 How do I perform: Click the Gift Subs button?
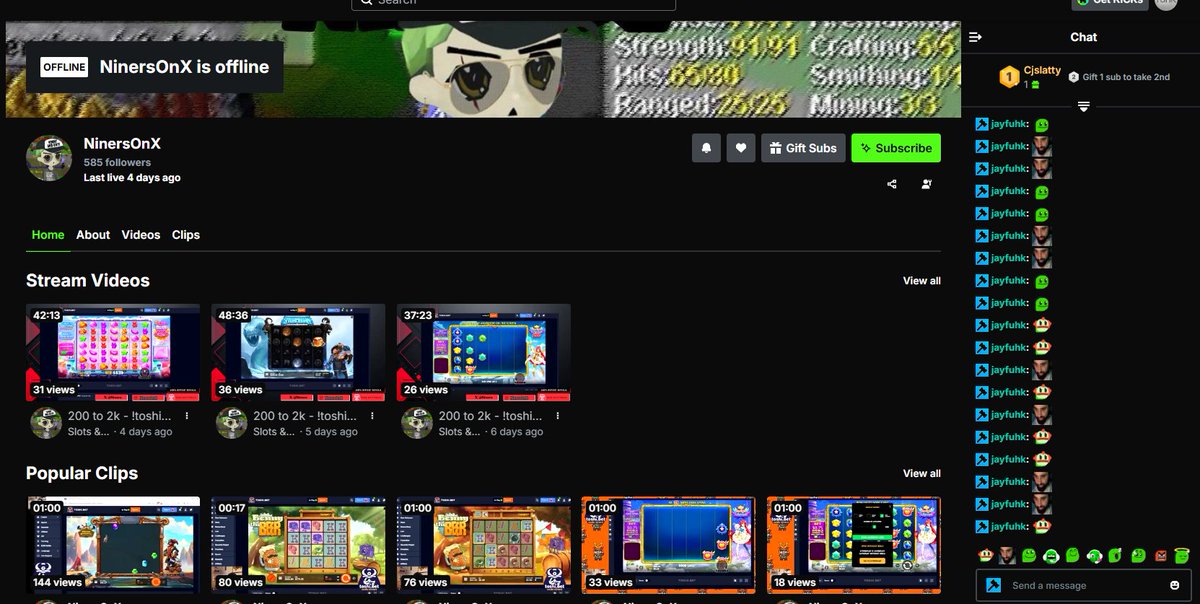pos(804,148)
